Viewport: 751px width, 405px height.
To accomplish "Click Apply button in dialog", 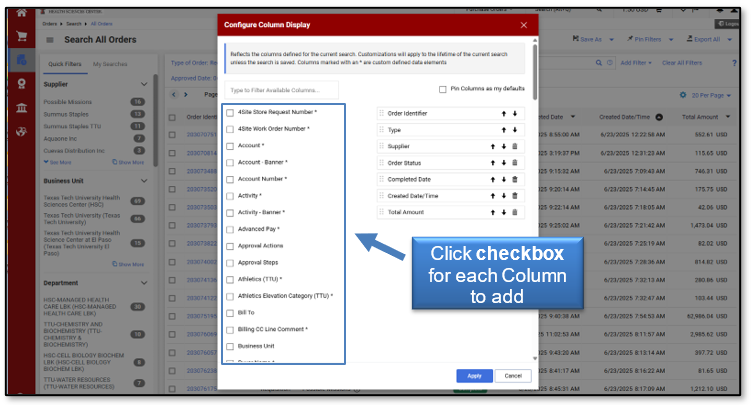I will [474, 376].
